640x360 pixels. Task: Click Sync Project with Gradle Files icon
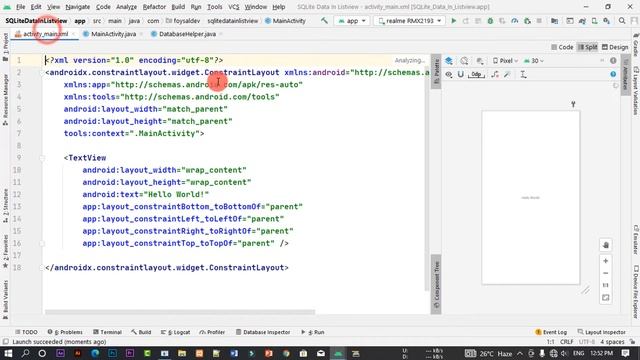(582, 21)
